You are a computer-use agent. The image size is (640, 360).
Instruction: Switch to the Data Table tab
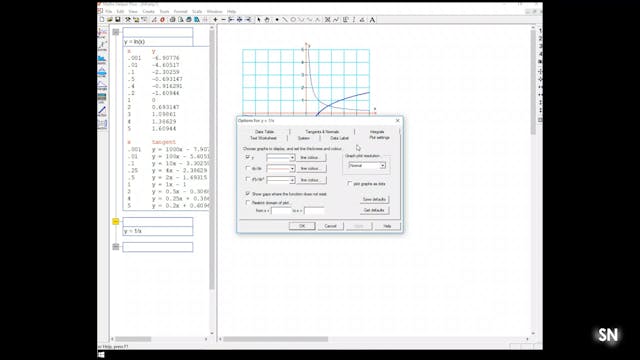coord(264,132)
